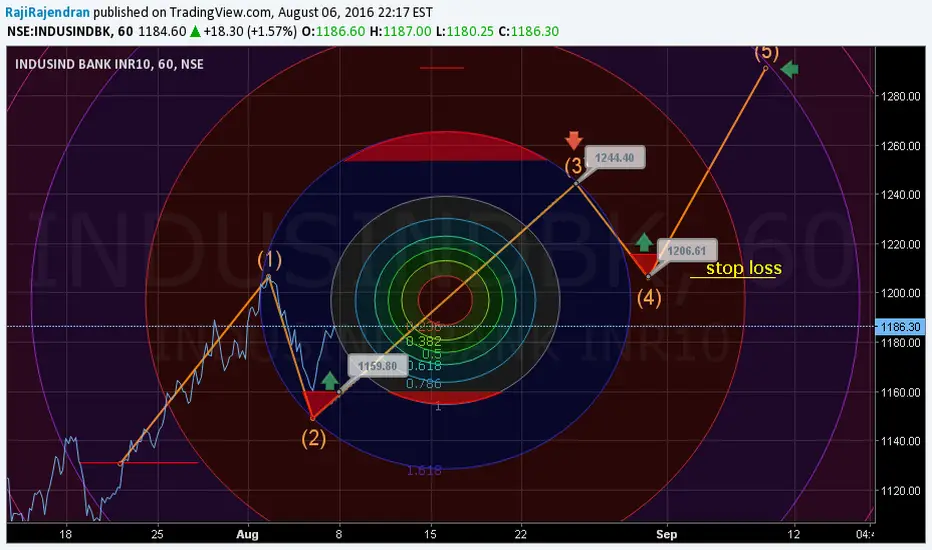Viewport: 932px width, 550px height.
Task: Click the current price tag 1186.30 on axis
Action: [x=900, y=326]
